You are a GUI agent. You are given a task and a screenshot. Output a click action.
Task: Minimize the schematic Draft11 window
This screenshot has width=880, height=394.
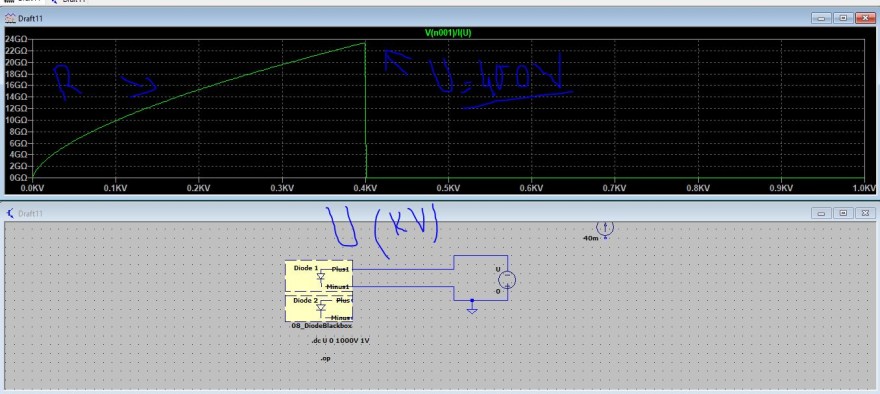(821, 213)
